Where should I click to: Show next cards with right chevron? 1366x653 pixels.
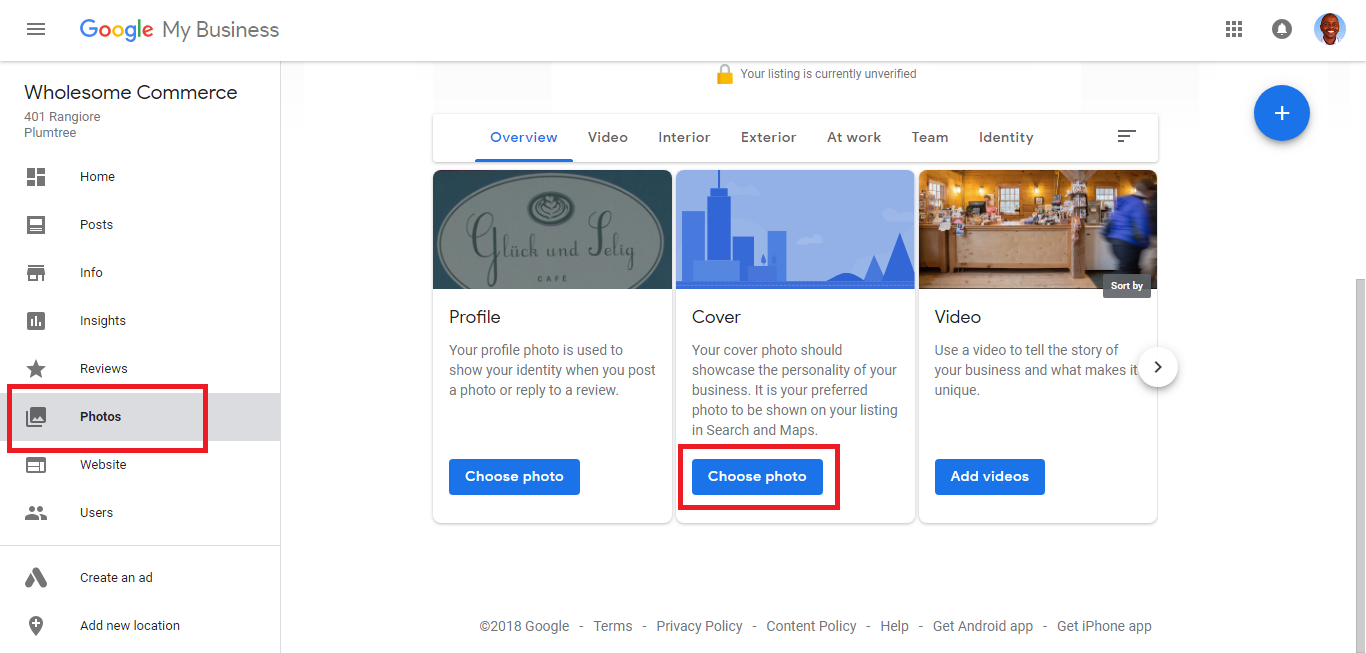(x=1158, y=367)
